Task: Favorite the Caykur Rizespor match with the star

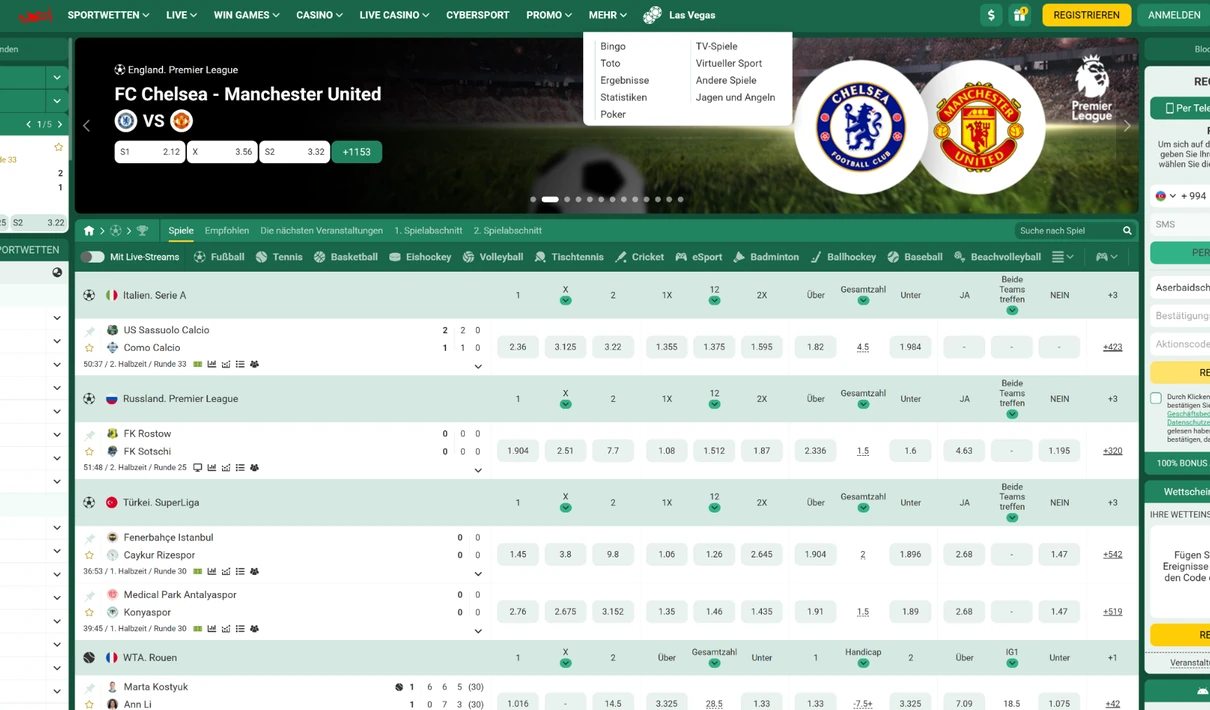Action: (89, 555)
